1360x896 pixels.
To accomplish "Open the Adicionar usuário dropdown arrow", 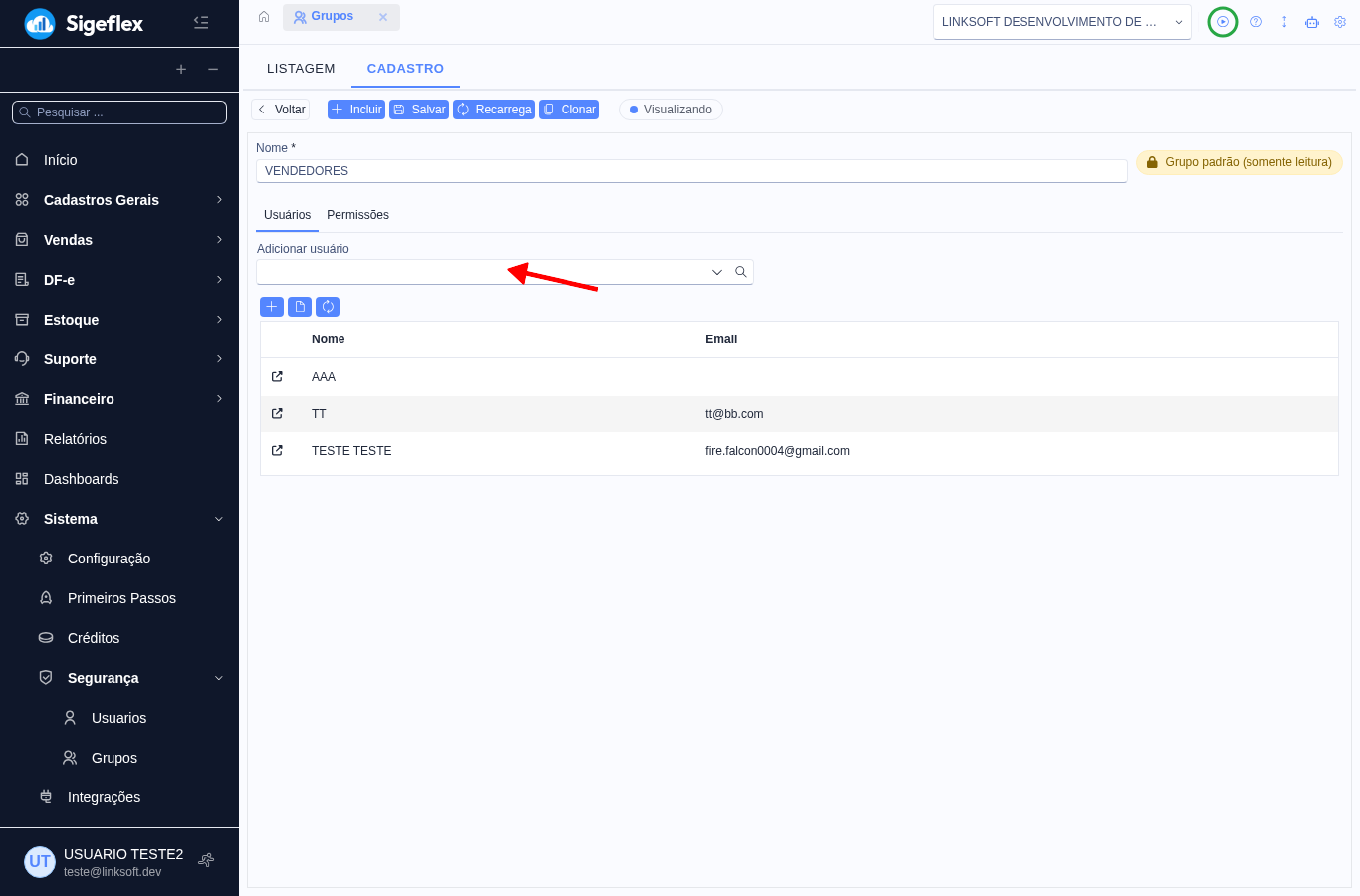I will (717, 272).
